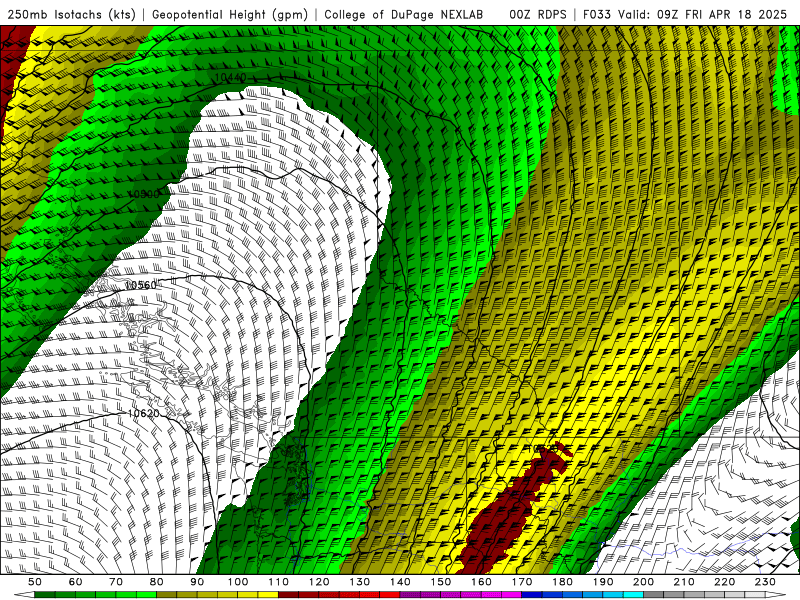Viewport: 800px width, 600px height.
Task: Click the 170 label on the color scale
Action: (522, 582)
